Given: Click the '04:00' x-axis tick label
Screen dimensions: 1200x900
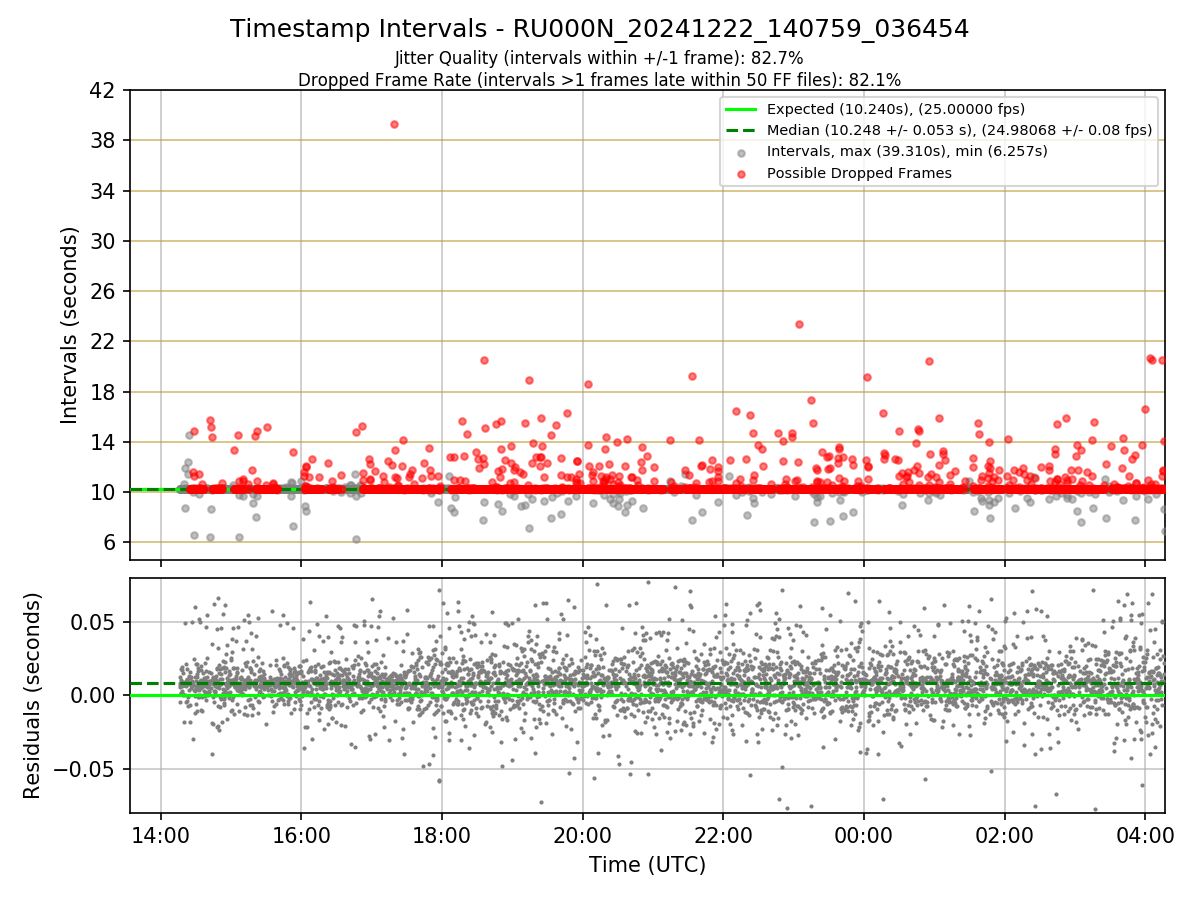Looking at the screenshot, I should (x=1144, y=834).
